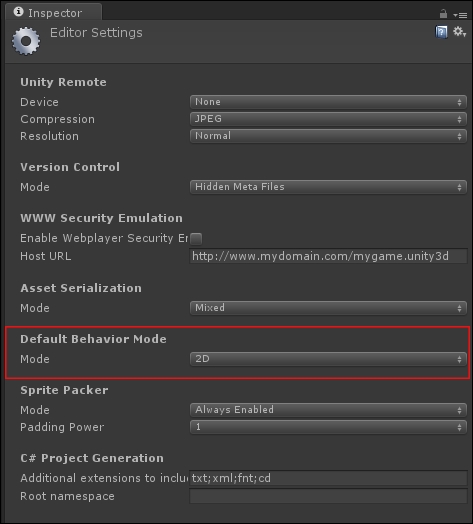Open the Resolution Normal dropdown
This screenshot has width=473, height=524.
click(x=328, y=136)
